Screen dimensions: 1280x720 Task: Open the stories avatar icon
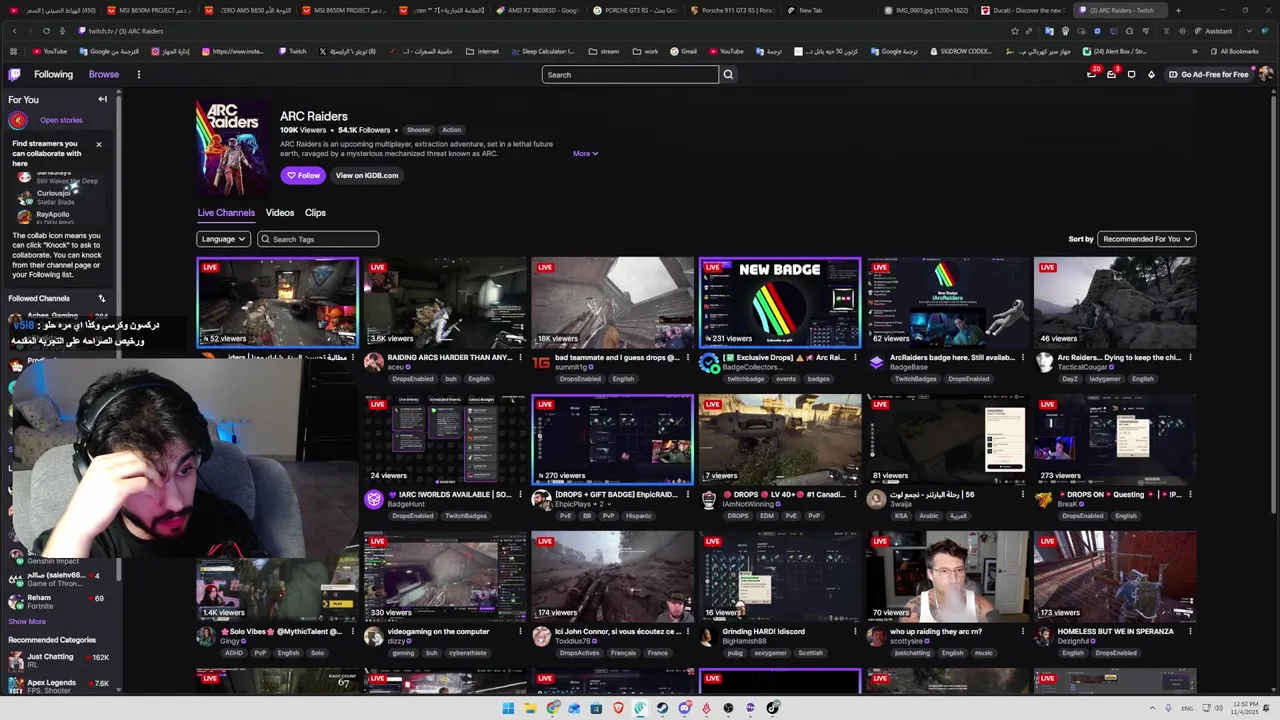(17, 120)
